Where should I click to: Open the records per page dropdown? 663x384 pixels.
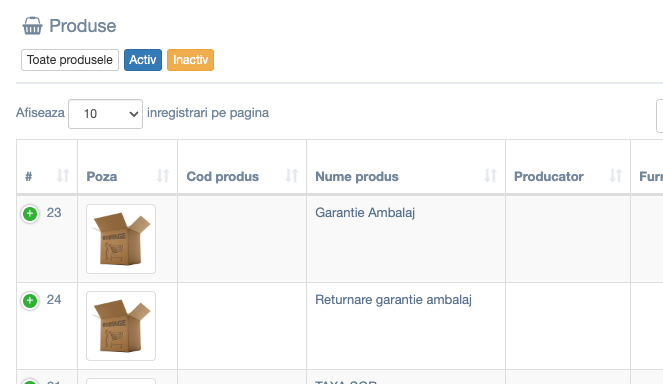(x=105, y=114)
